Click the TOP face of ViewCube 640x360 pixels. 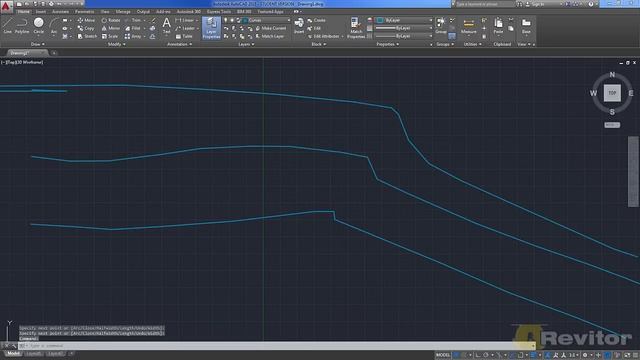pyautogui.click(x=612, y=93)
